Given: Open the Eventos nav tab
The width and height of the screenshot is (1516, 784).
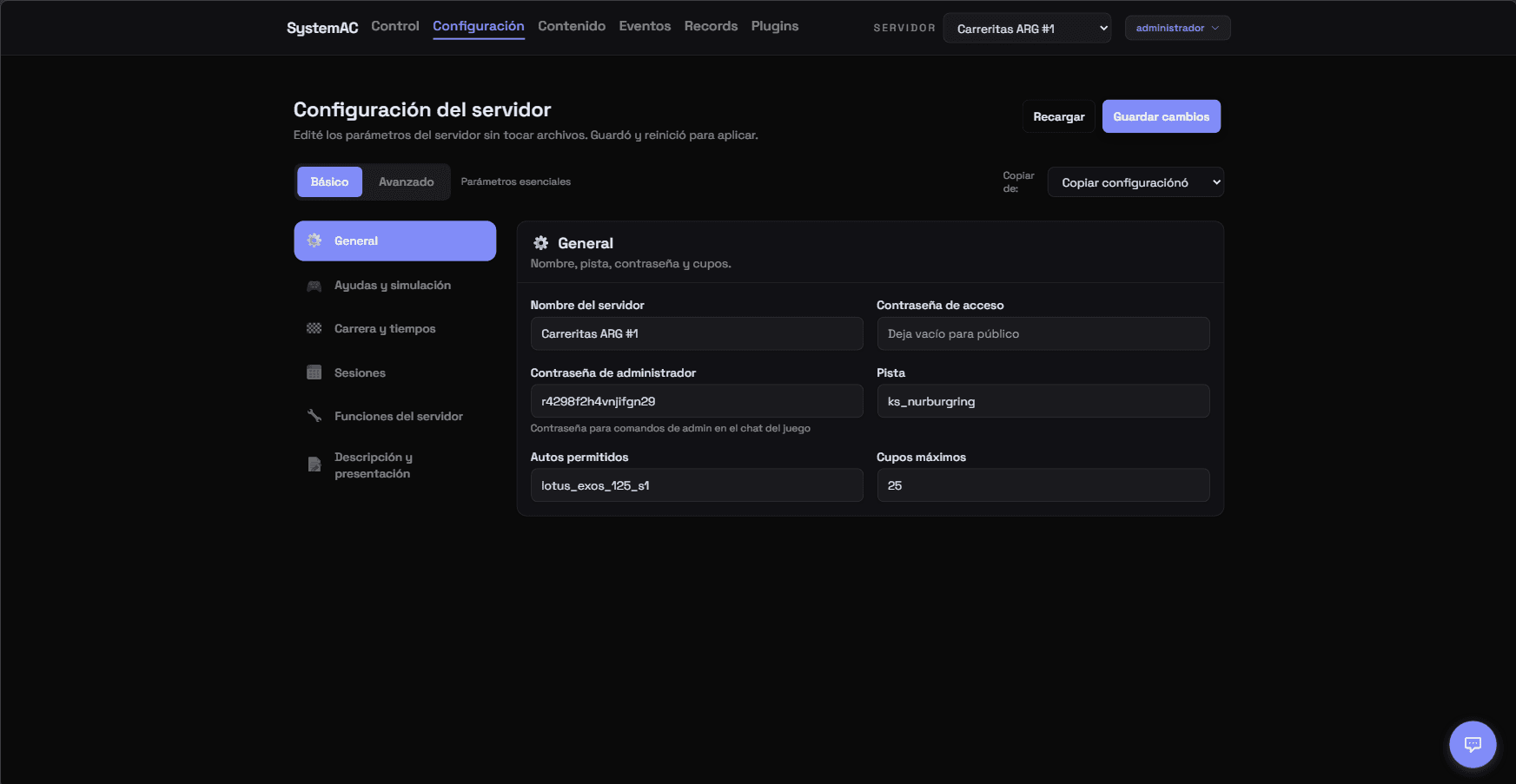Looking at the screenshot, I should pyautogui.click(x=645, y=26).
